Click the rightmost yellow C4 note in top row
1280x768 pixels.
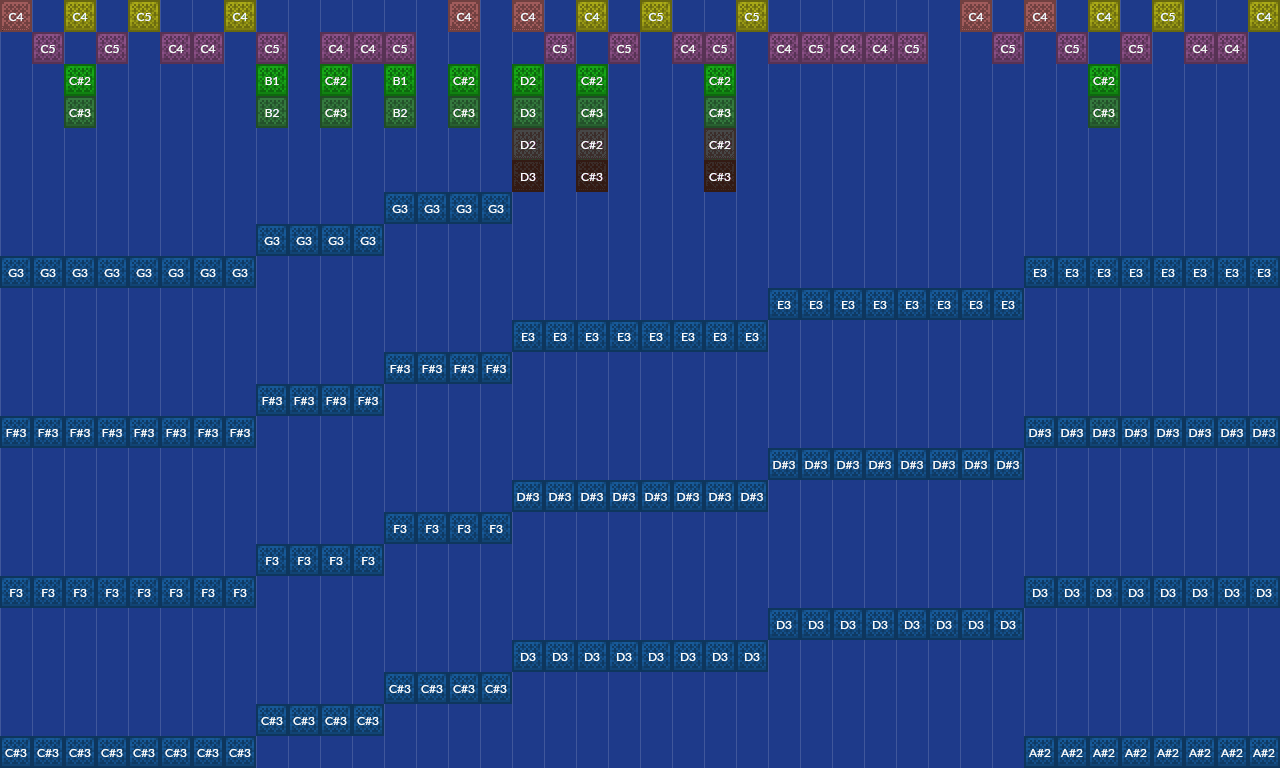[x=1264, y=16]
